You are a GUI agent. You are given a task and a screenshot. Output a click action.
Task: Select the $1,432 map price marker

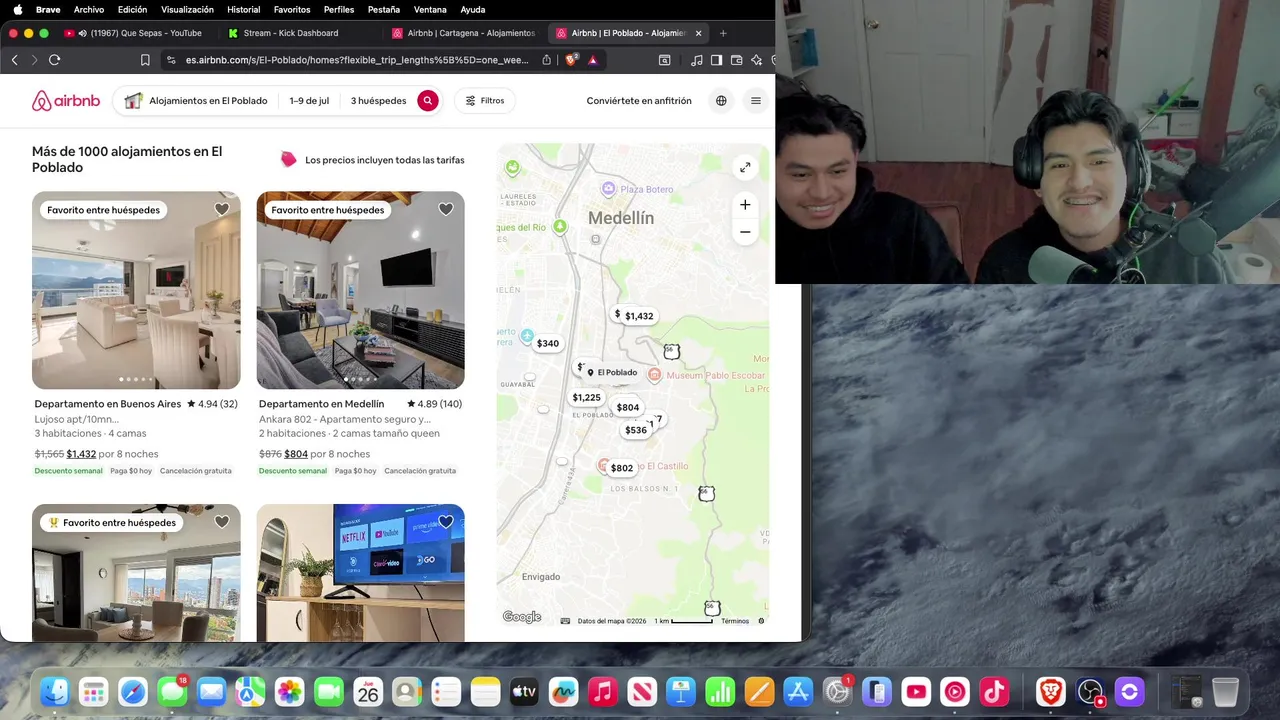point(639,316)
